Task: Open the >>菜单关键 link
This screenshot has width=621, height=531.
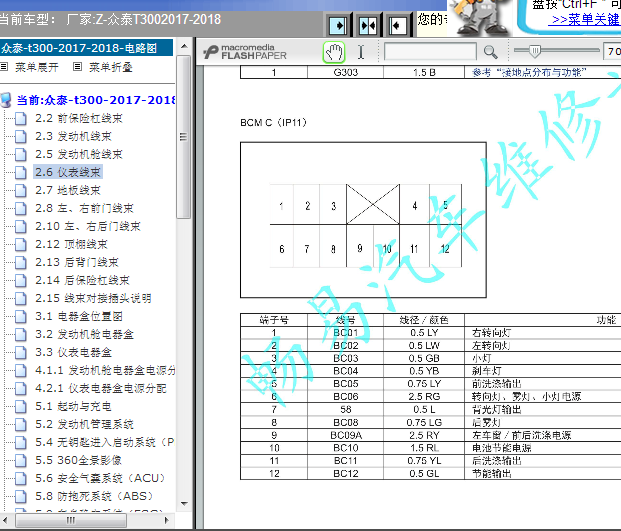Action: coord(585,19)
